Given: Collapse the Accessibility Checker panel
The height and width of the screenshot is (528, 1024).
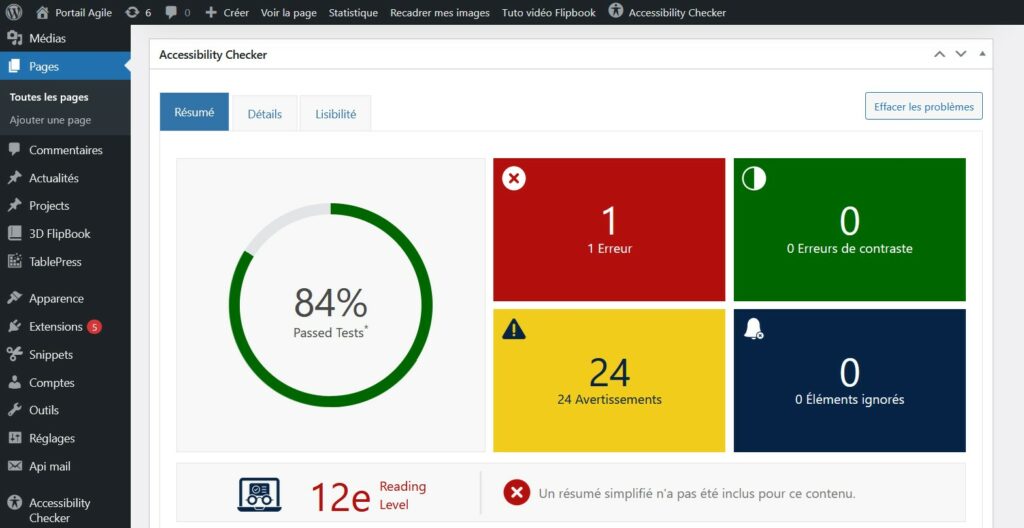Looking at the screenshot, I should (x=982, y=54).
